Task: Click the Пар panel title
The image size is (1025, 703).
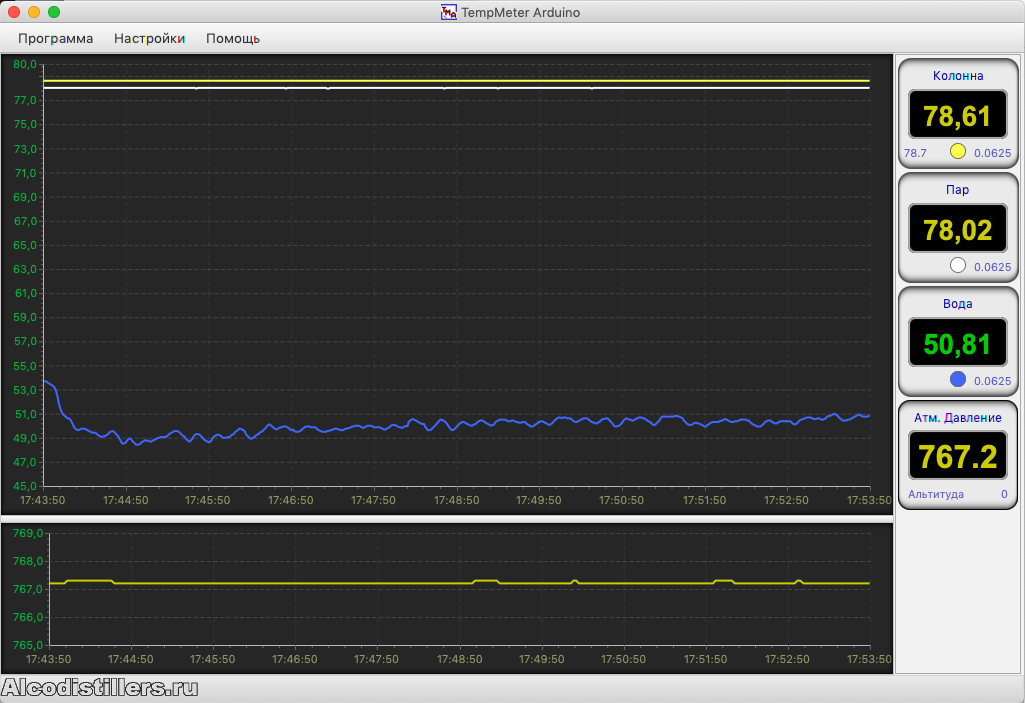Action: (958, 190)
